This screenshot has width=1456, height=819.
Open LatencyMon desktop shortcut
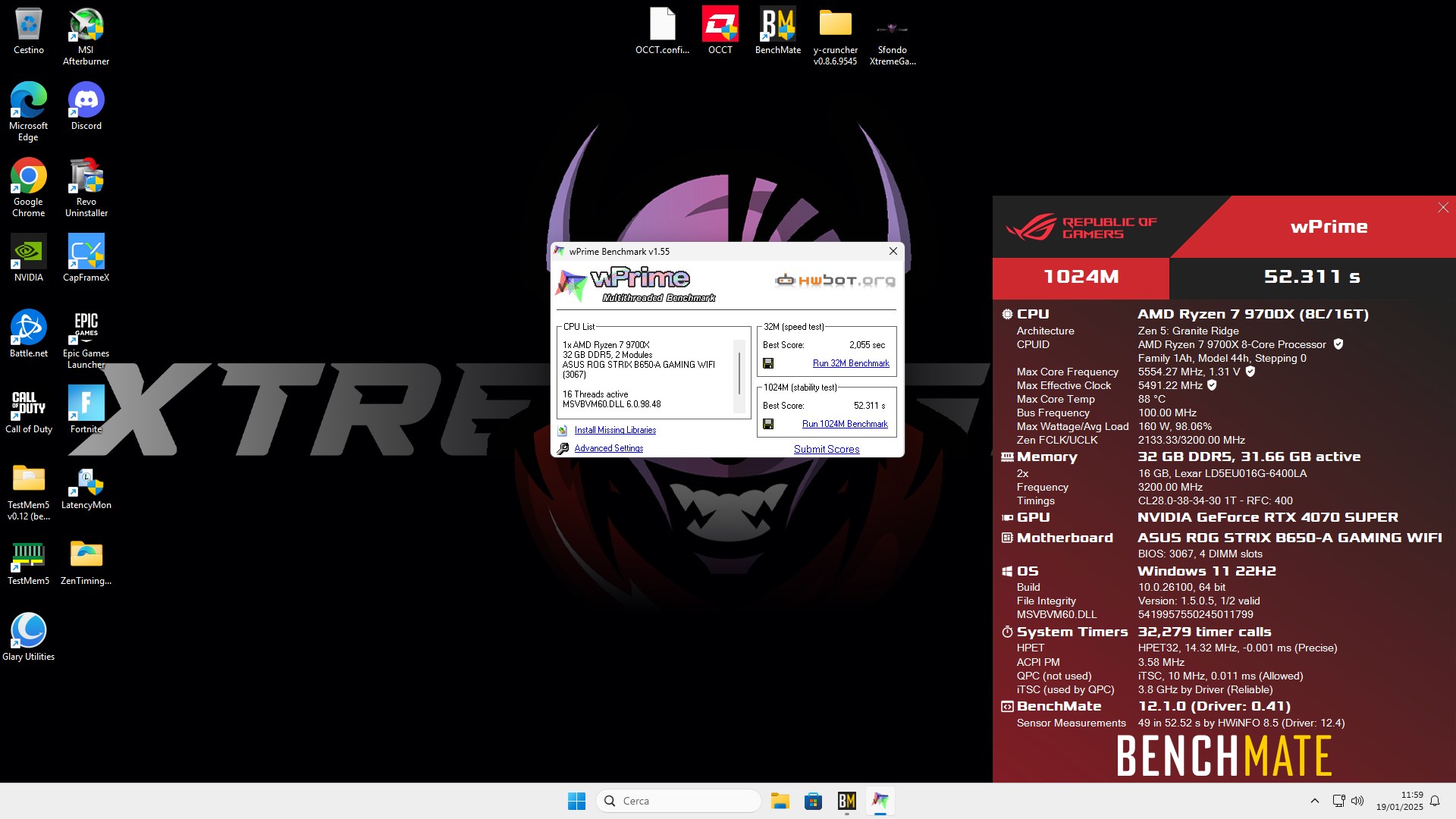(x=86, y=486)
